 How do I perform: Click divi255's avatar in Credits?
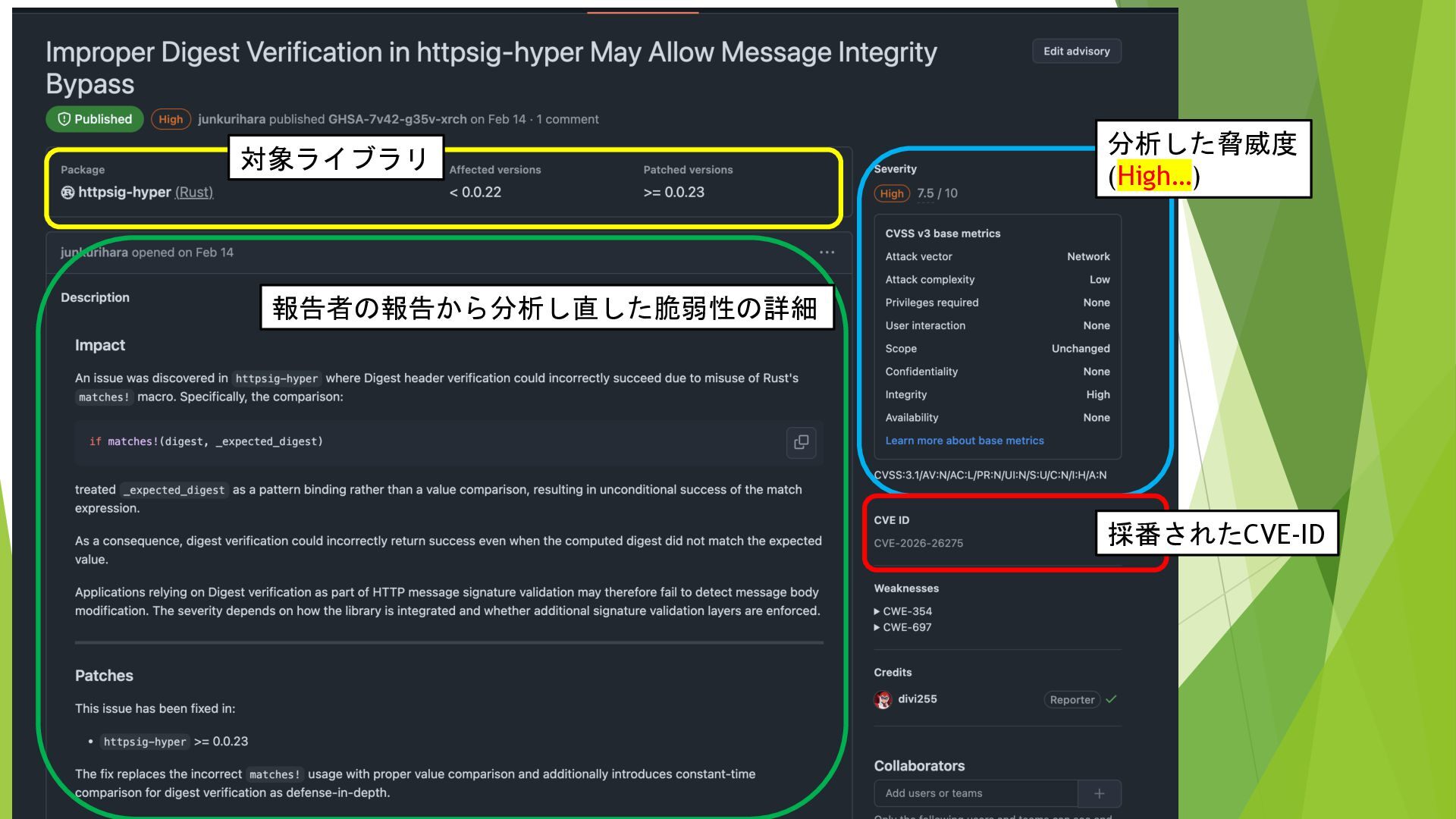[x=883, y=700]
